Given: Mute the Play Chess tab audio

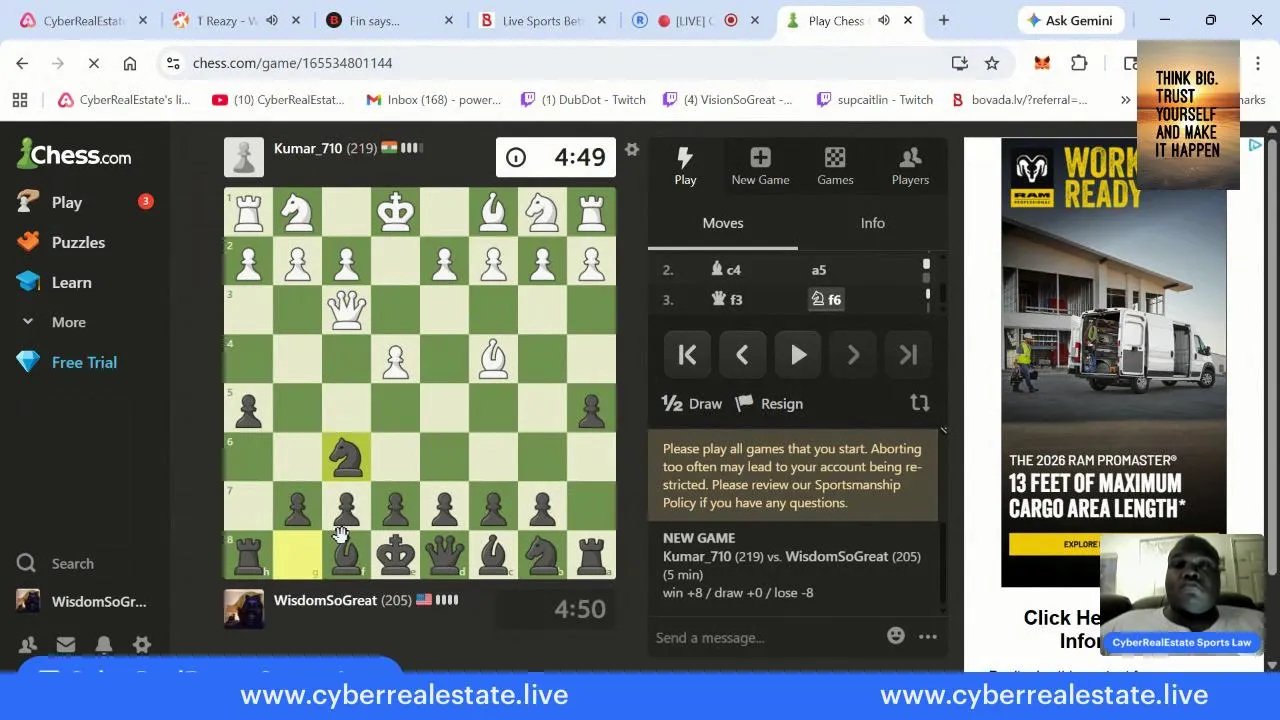Looking at the screenshot, I should click(884, 20).
